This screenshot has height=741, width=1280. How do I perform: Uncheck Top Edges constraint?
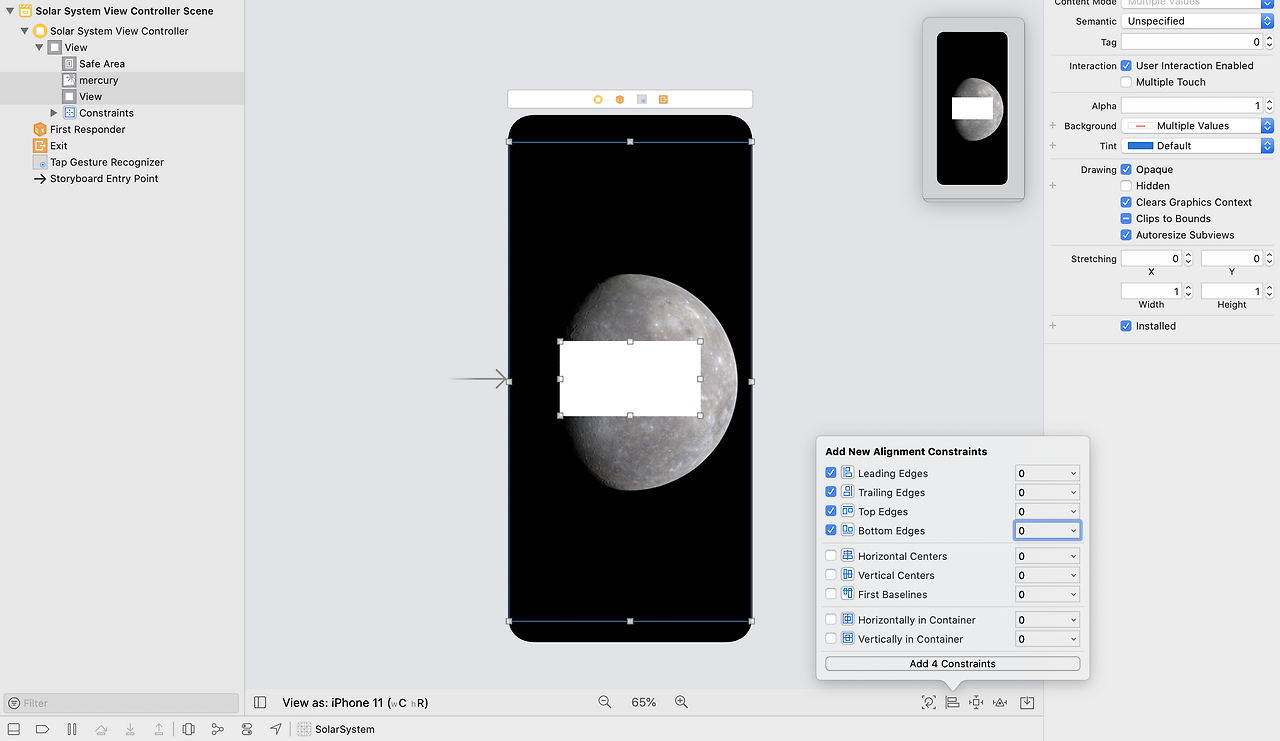(x=831, y=511)
